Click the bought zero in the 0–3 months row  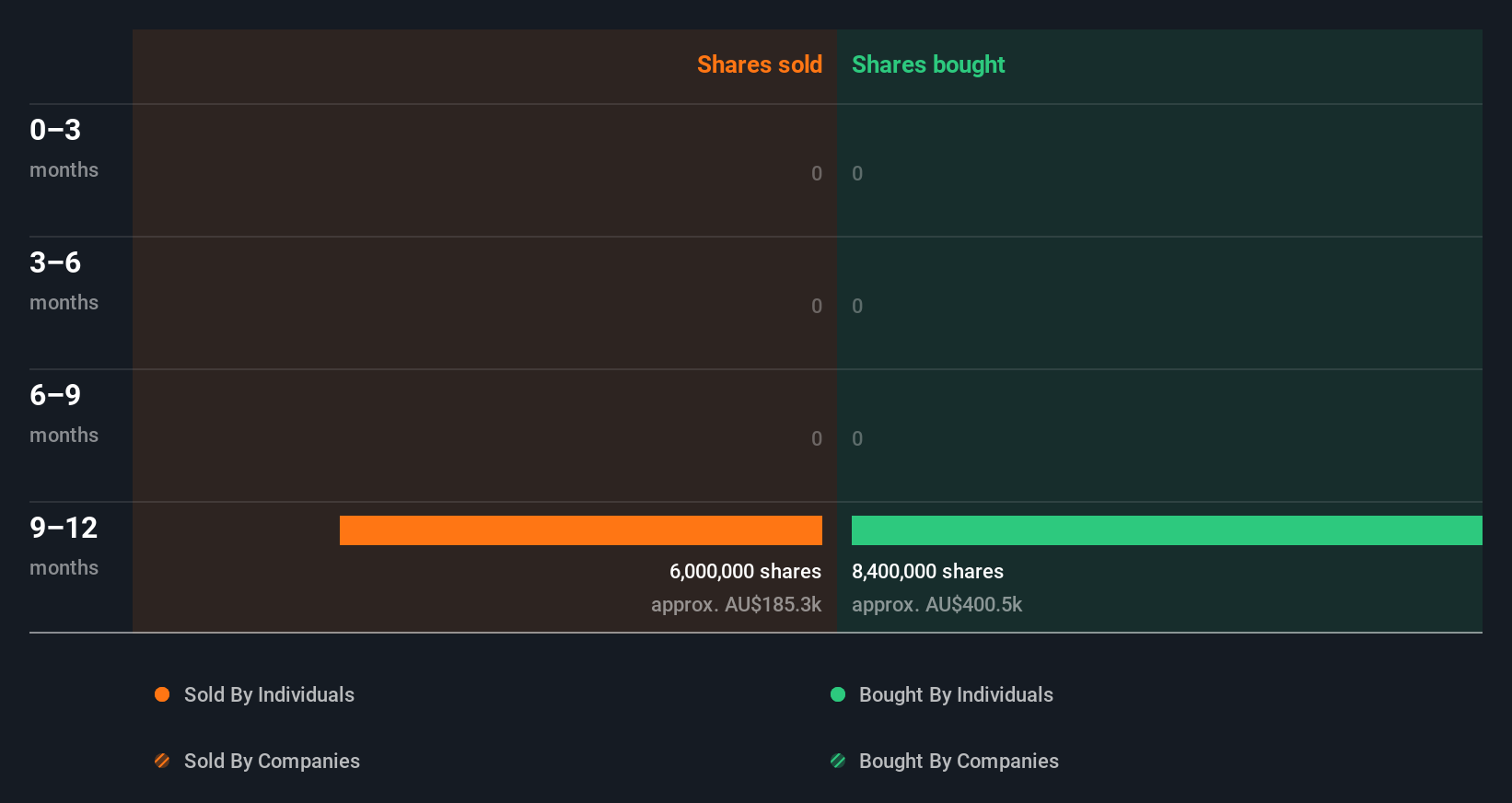click(x=857, y=173)
